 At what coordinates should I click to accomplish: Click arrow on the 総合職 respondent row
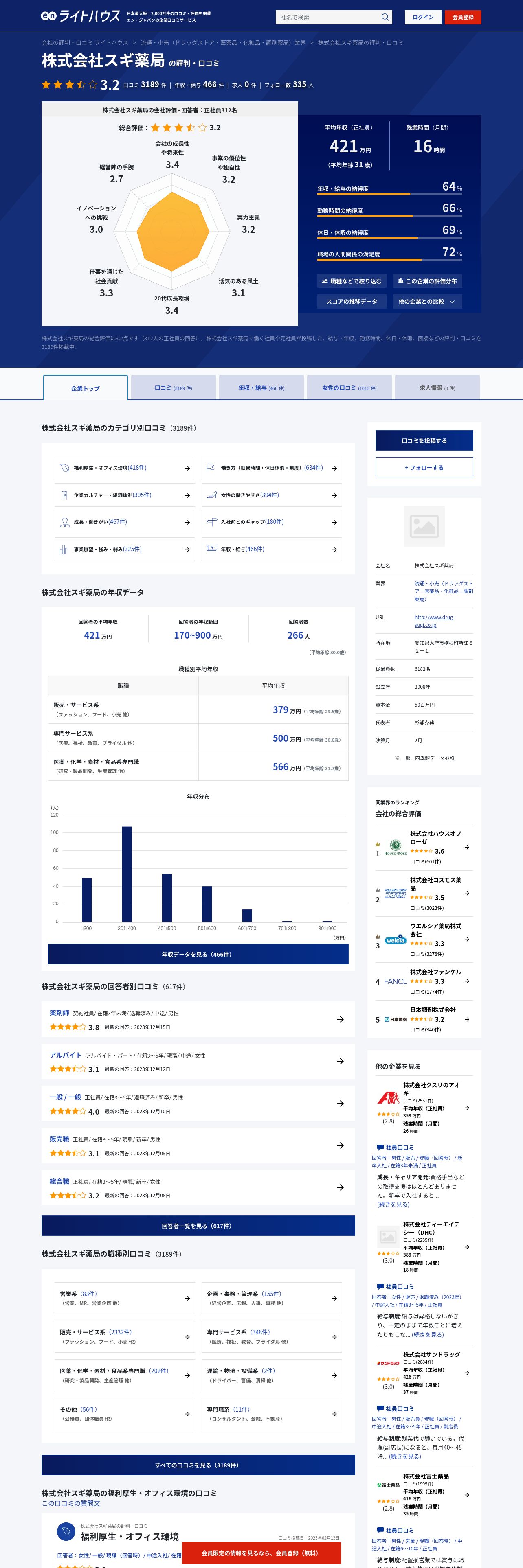(x=341, y=1187)
